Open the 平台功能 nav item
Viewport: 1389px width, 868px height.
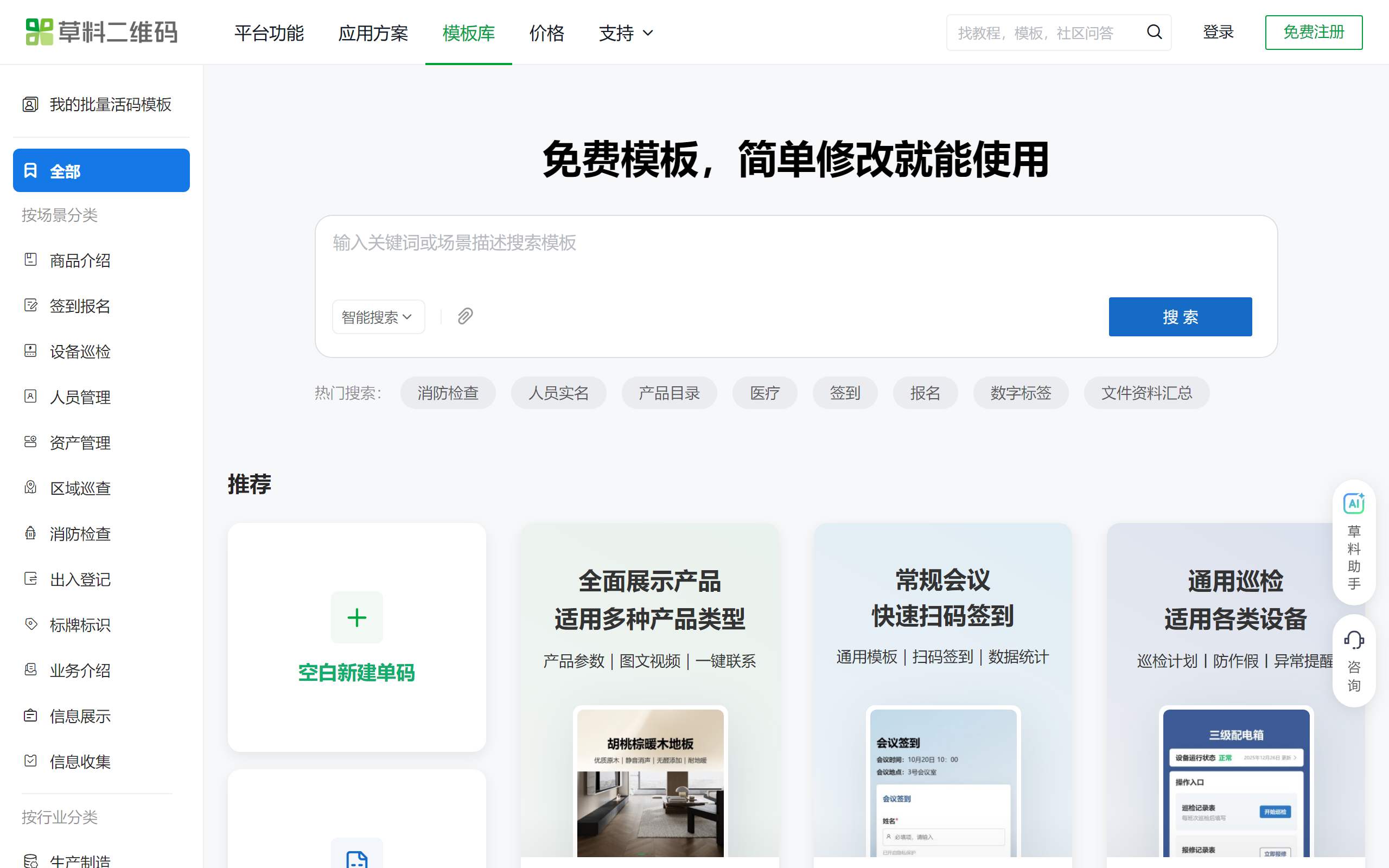pyautogui.click(x=269, y=33)
